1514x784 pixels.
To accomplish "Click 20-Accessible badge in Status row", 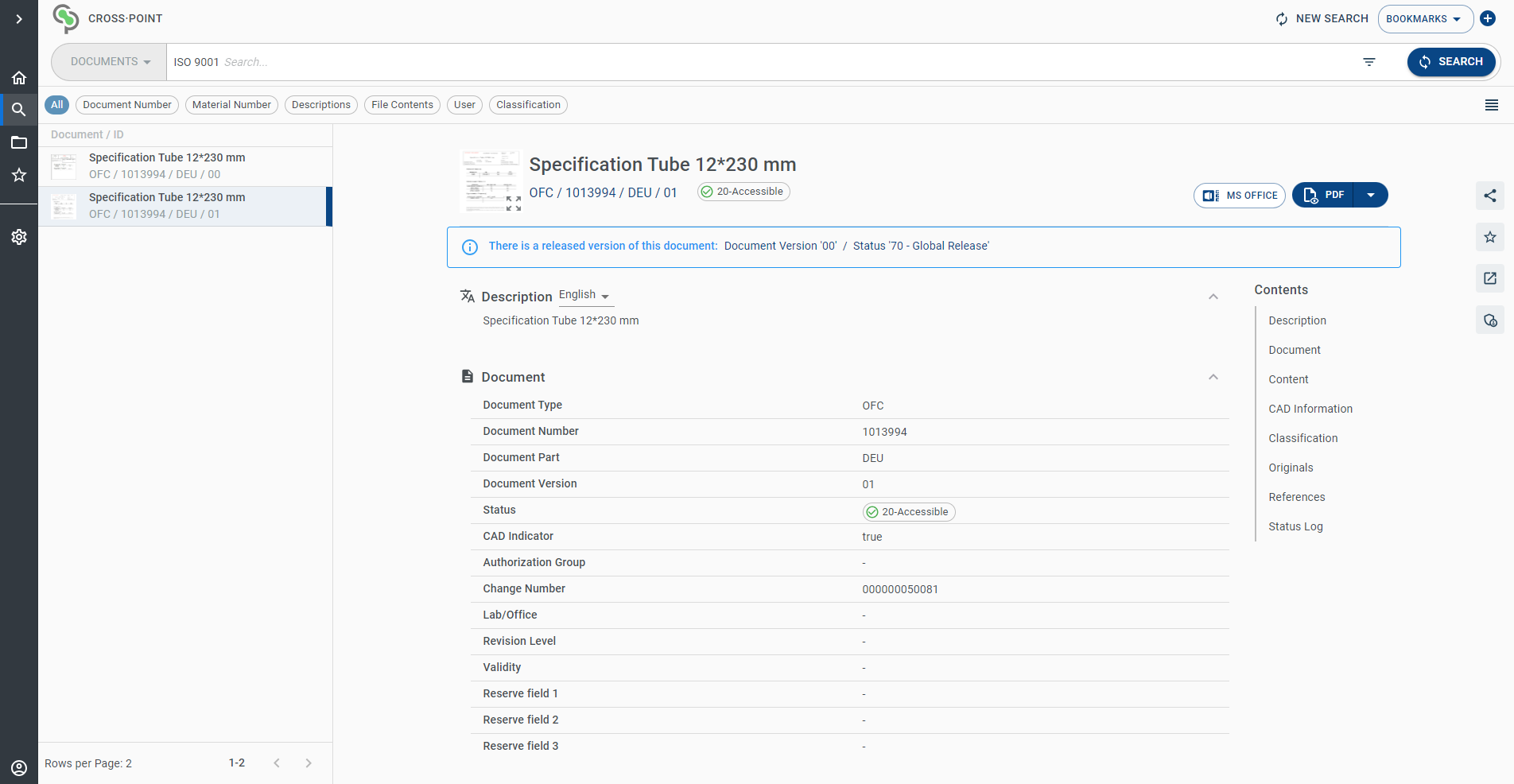I will pos(909,512).
